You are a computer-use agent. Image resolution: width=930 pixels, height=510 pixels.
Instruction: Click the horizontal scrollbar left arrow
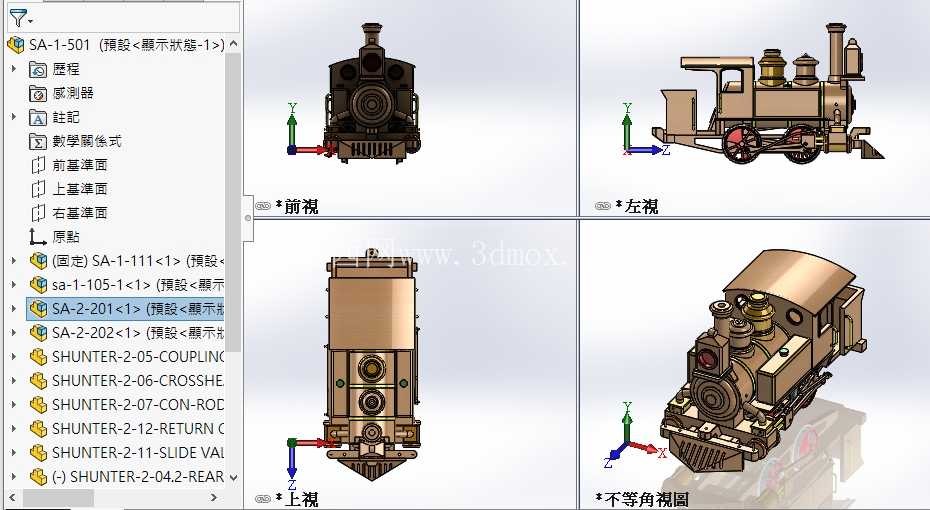[12, 498]
